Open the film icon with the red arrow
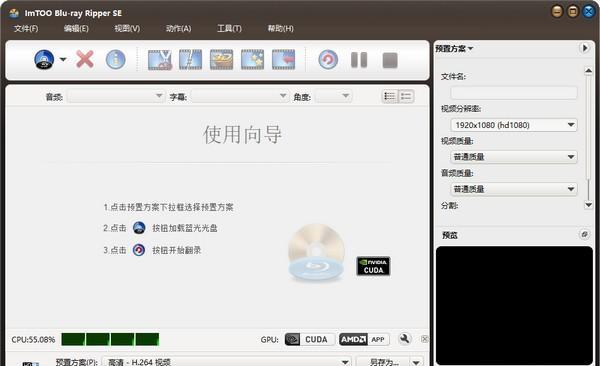Screen dimensions: 600x366 tap(284, 60)
